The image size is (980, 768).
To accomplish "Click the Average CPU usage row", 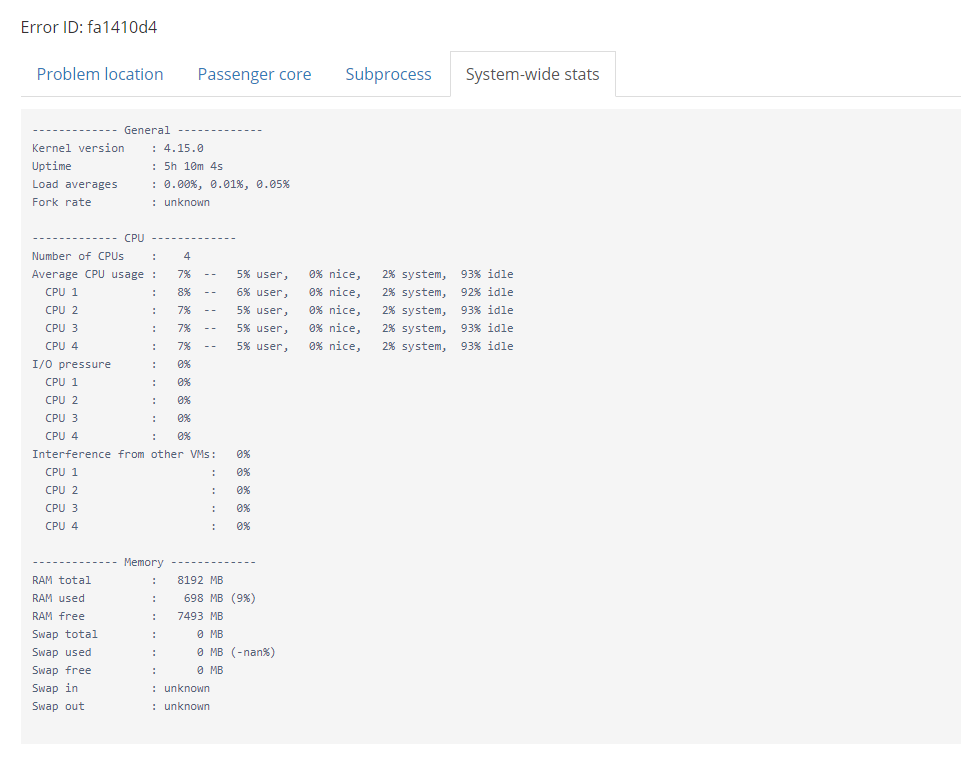I will coord(272,274).
